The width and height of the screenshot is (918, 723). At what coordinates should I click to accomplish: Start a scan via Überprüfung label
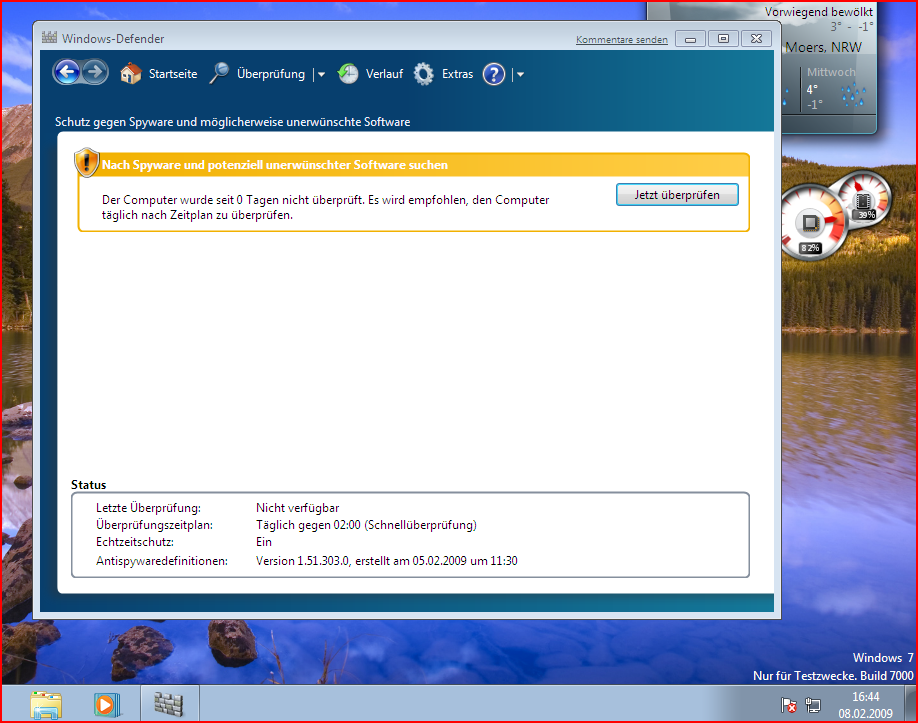[x=270, y=74]
